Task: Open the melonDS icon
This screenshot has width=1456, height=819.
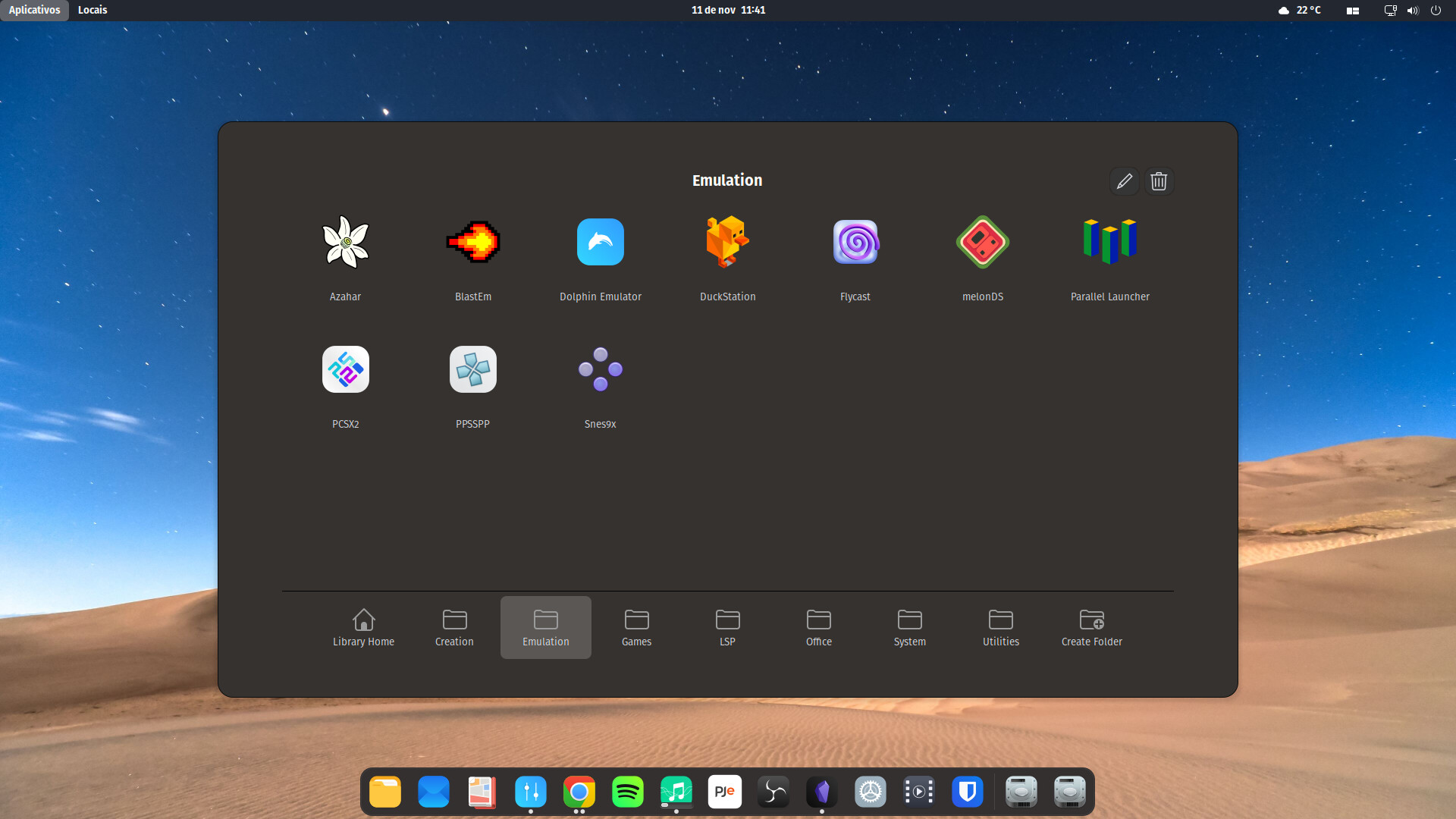Action: pyautogui.click(x=983, y=243)
